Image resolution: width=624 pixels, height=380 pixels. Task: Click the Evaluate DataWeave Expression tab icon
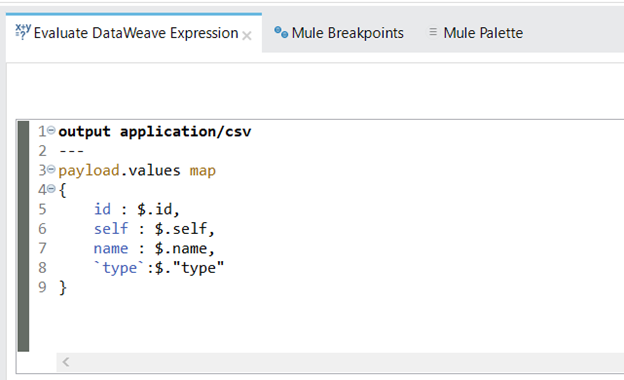coord(23,32)
